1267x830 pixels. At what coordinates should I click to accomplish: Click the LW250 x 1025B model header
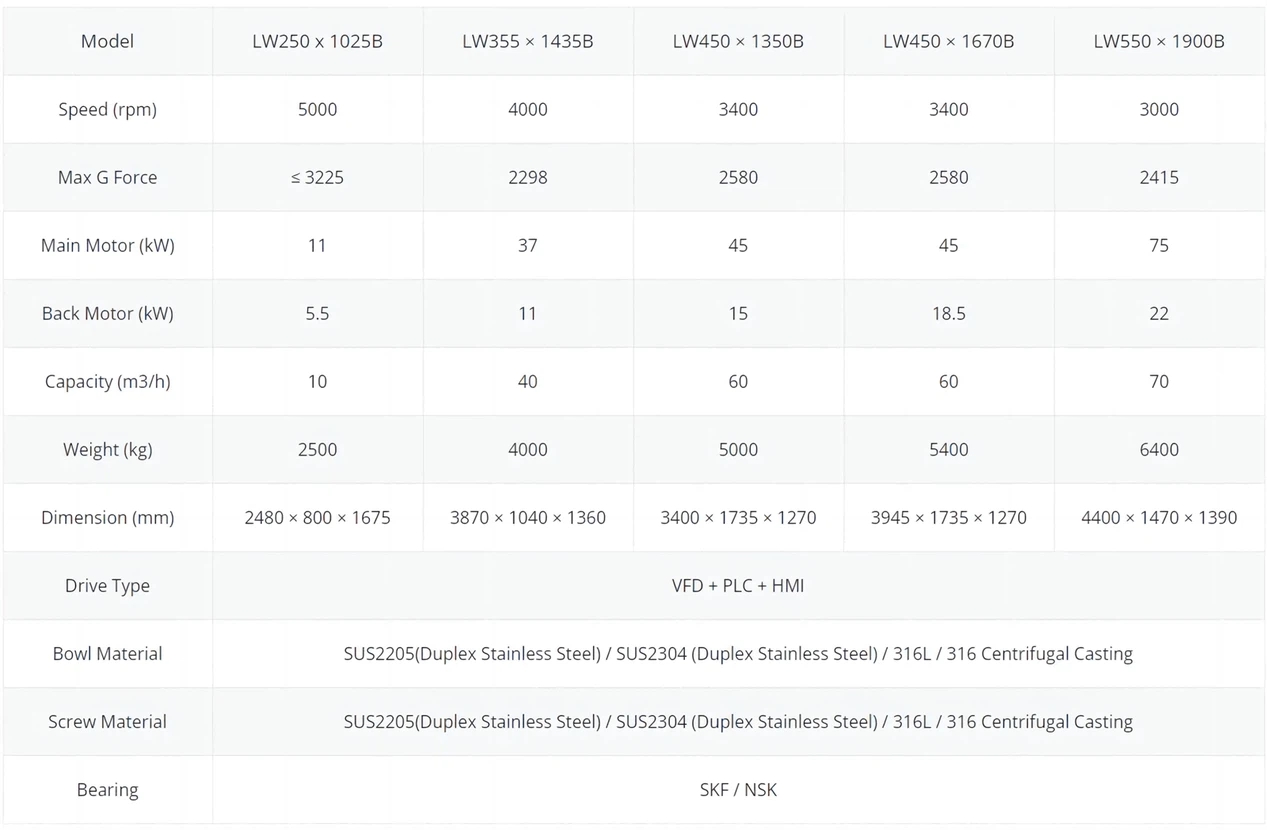tap(317, 41)
